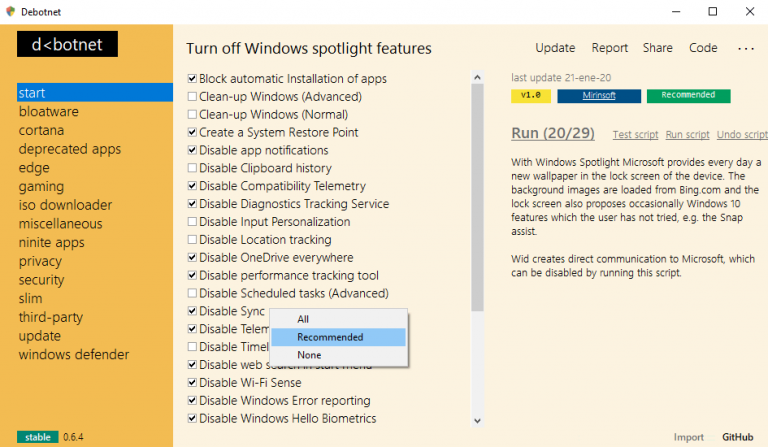The image size is (768, 447).
Task: Click the Test script link
Action: tap(635, 134)
